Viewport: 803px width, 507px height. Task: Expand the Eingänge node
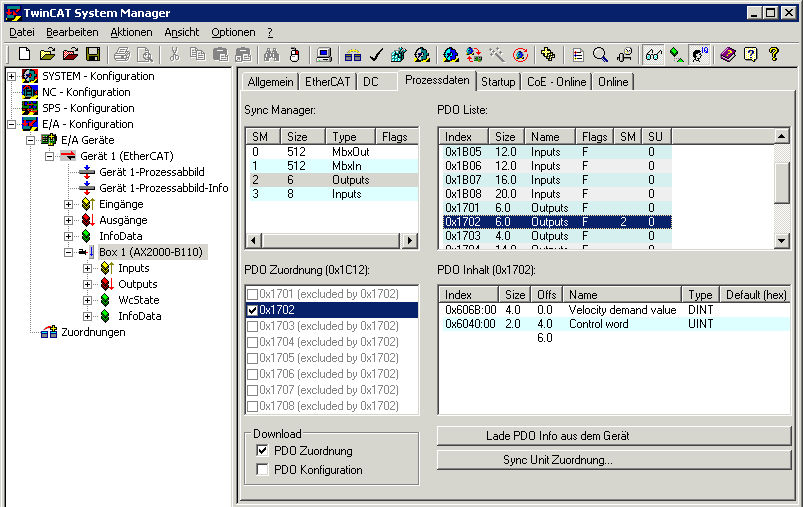pos(69,204)
